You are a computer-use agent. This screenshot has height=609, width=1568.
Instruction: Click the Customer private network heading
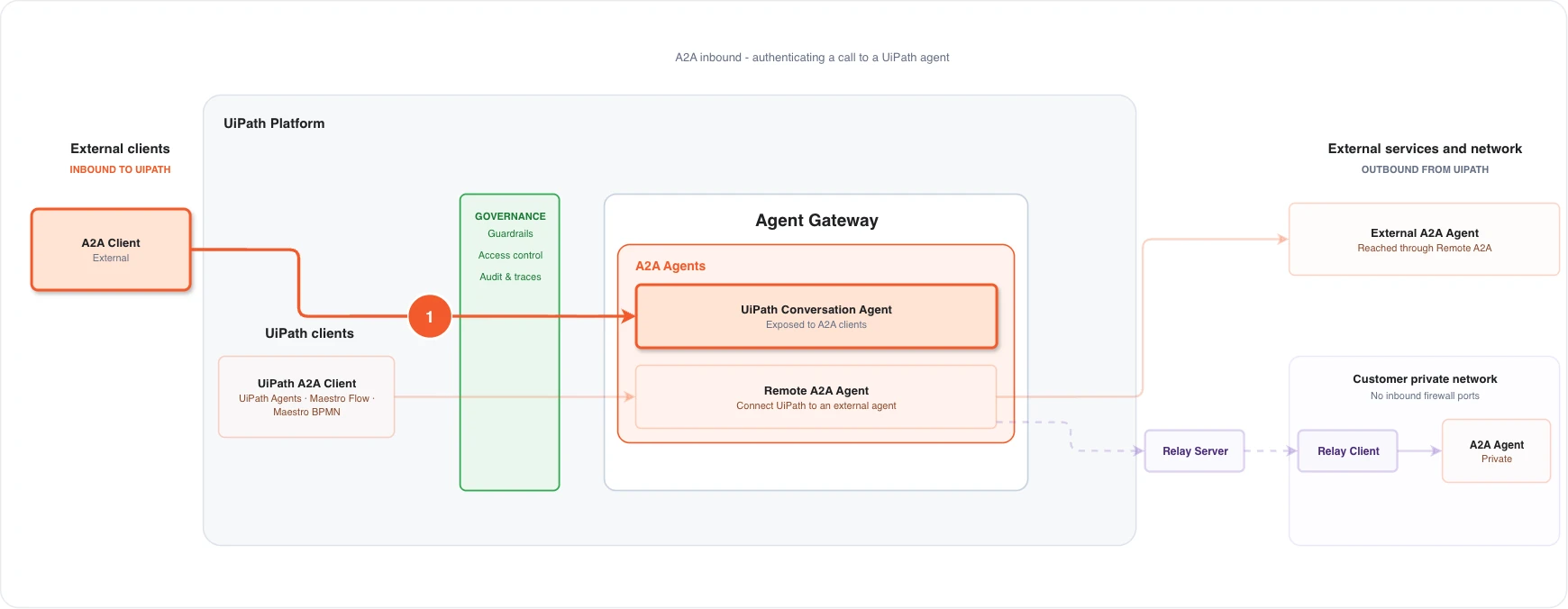coord(1425,379)
